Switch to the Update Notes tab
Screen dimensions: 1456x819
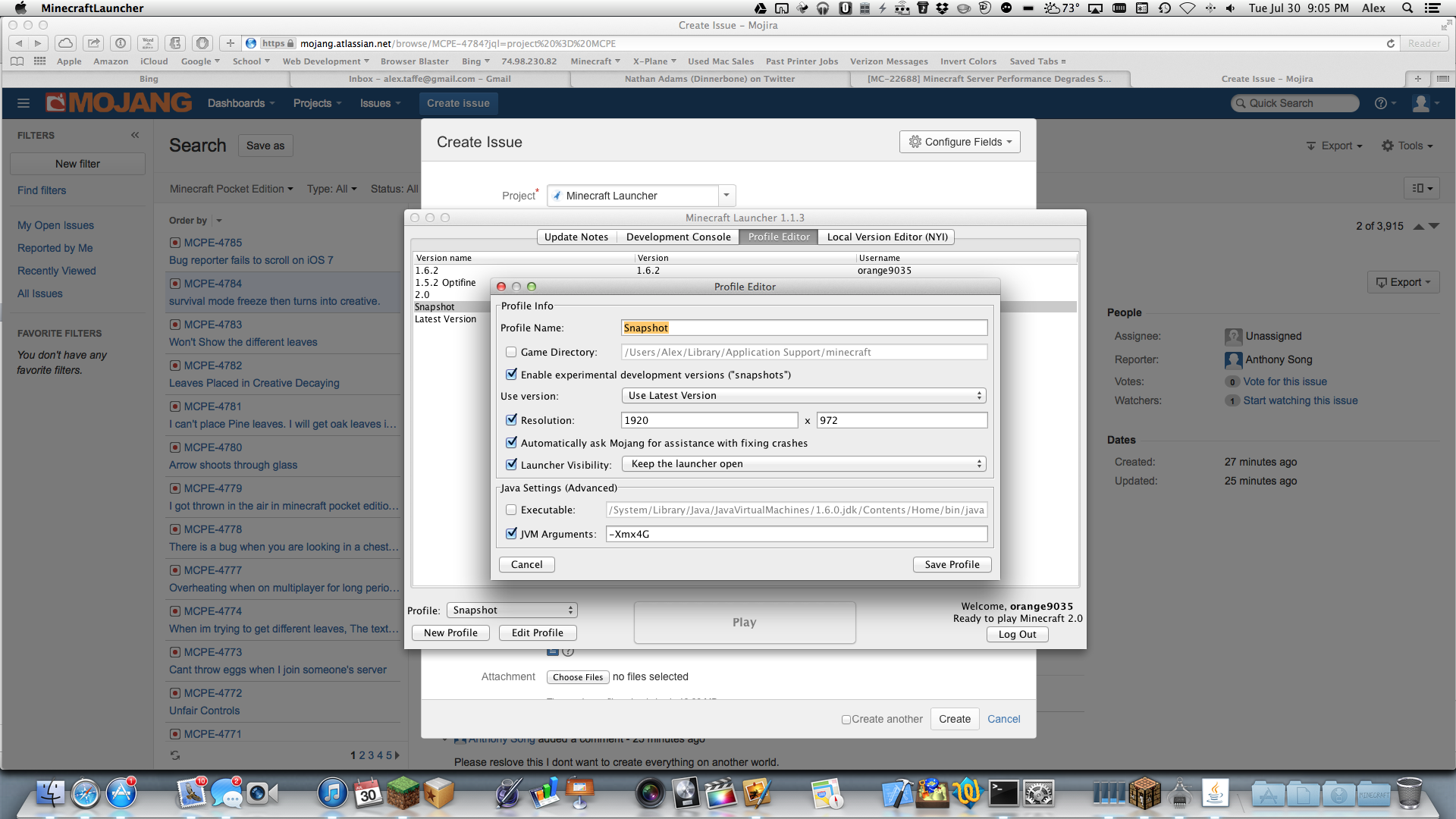click(576, 237)
